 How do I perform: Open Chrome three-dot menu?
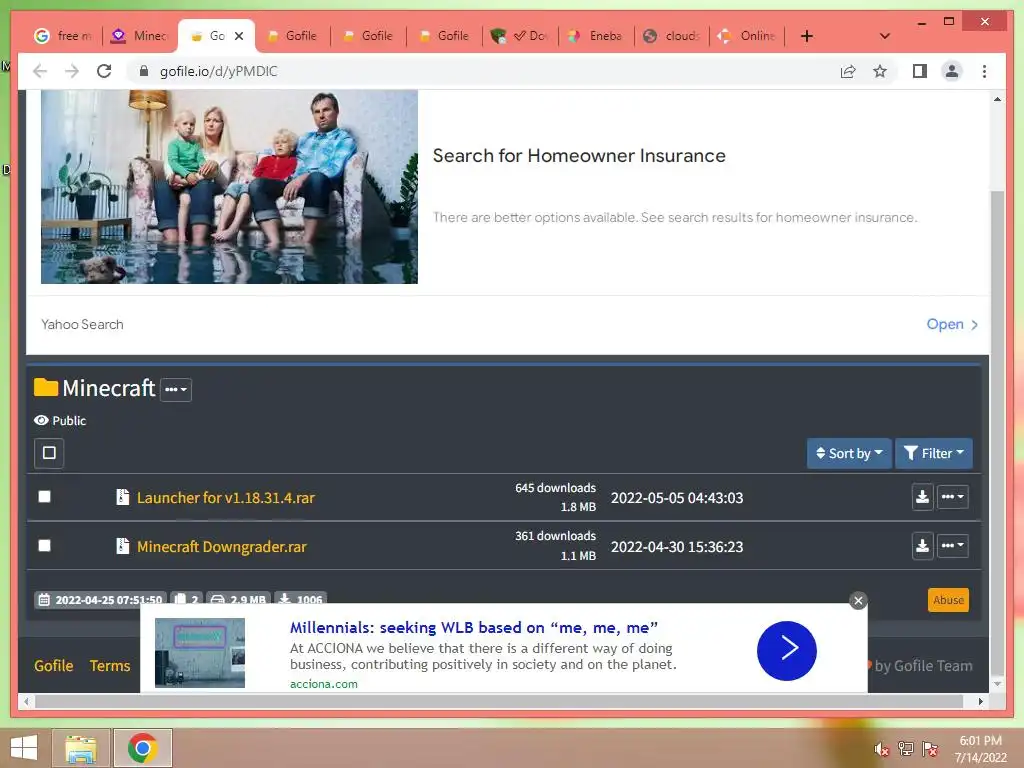(984, 71)
